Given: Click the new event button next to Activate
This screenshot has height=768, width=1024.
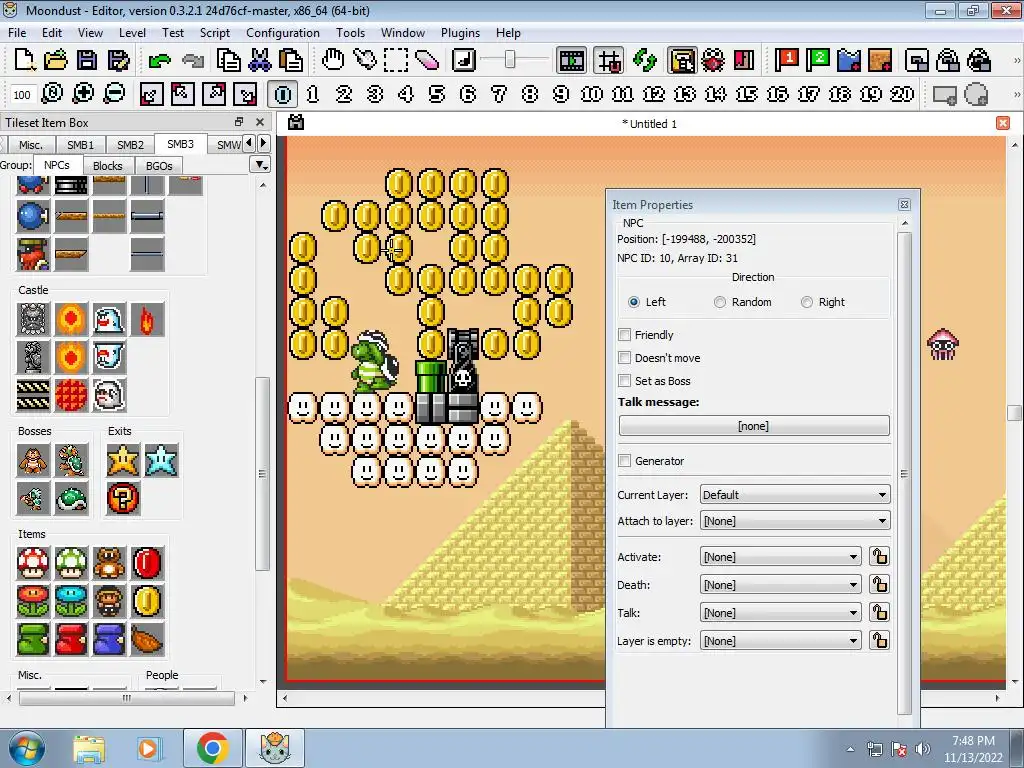Looking at the screenshot, I should click(x=879, y=556).
